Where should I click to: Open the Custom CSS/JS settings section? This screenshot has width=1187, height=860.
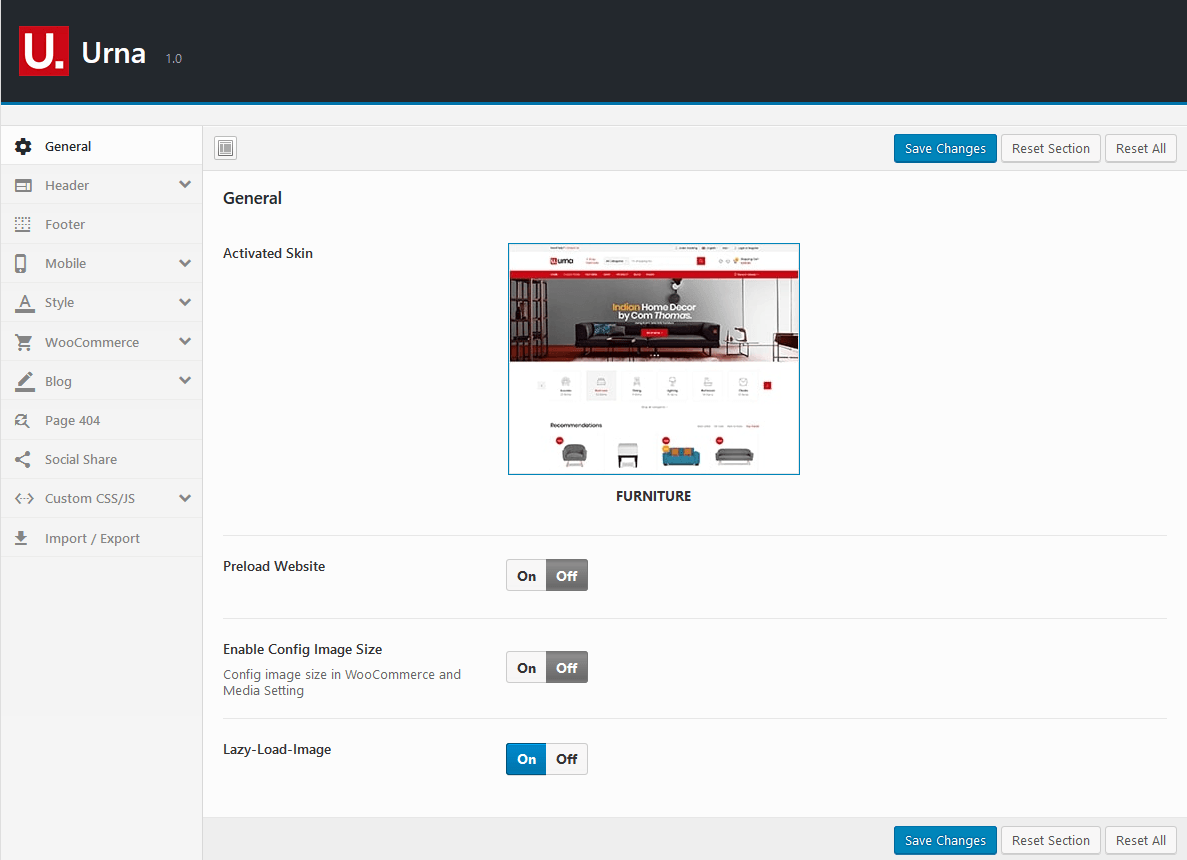tap(101, 498)
